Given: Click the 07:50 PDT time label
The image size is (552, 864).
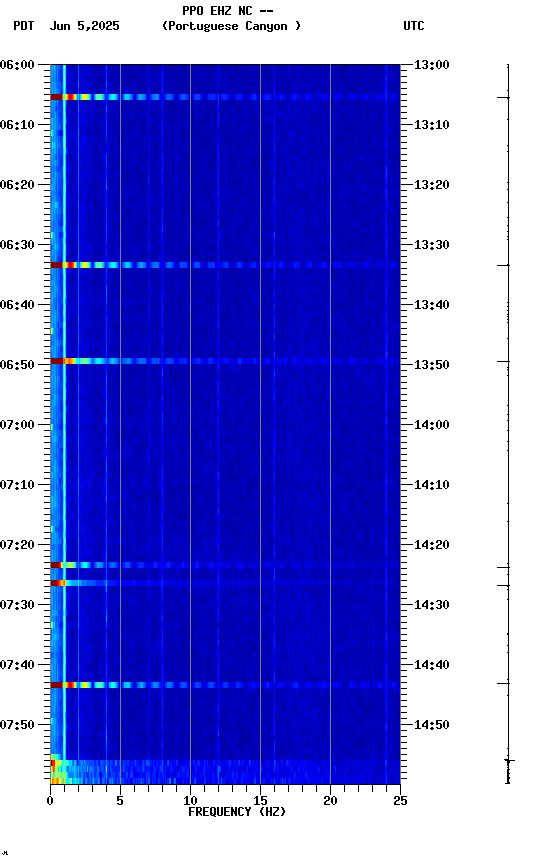Looking at the screenshot, I should pos(17,725).
